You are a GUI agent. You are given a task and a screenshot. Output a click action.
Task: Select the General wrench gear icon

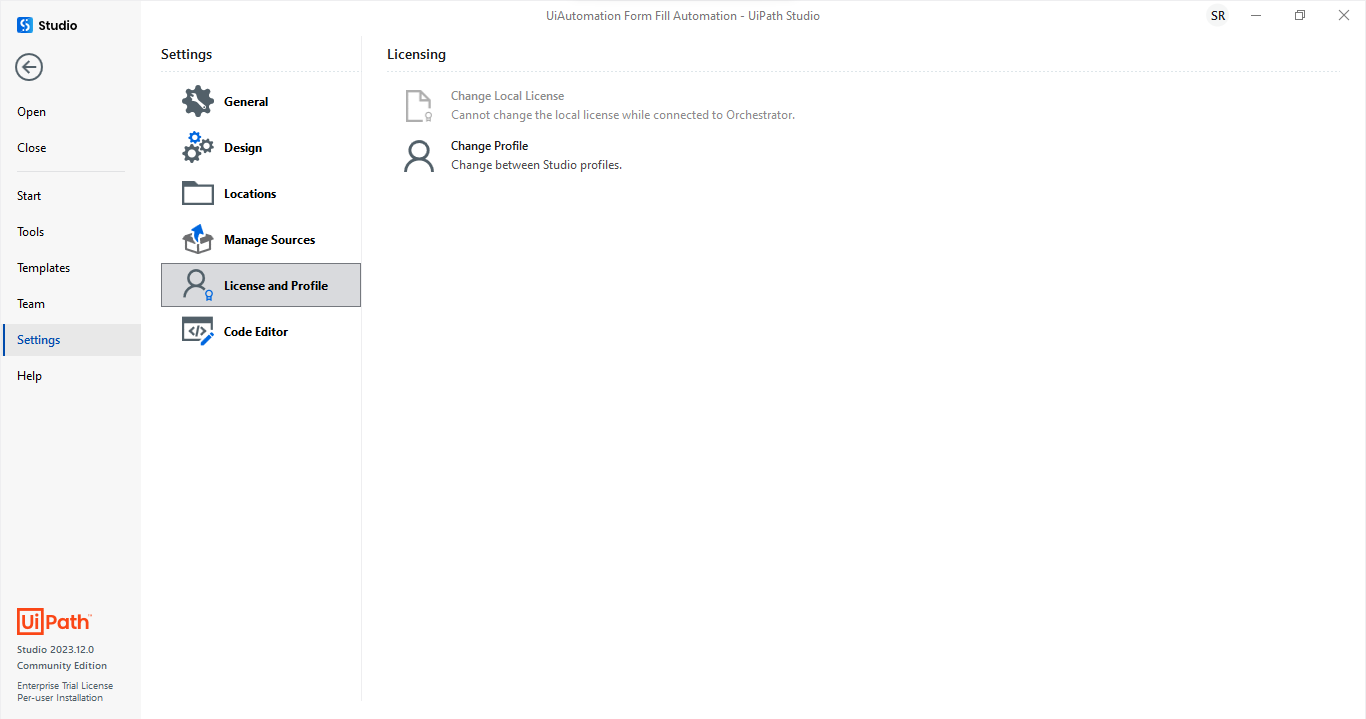[198, 101]
